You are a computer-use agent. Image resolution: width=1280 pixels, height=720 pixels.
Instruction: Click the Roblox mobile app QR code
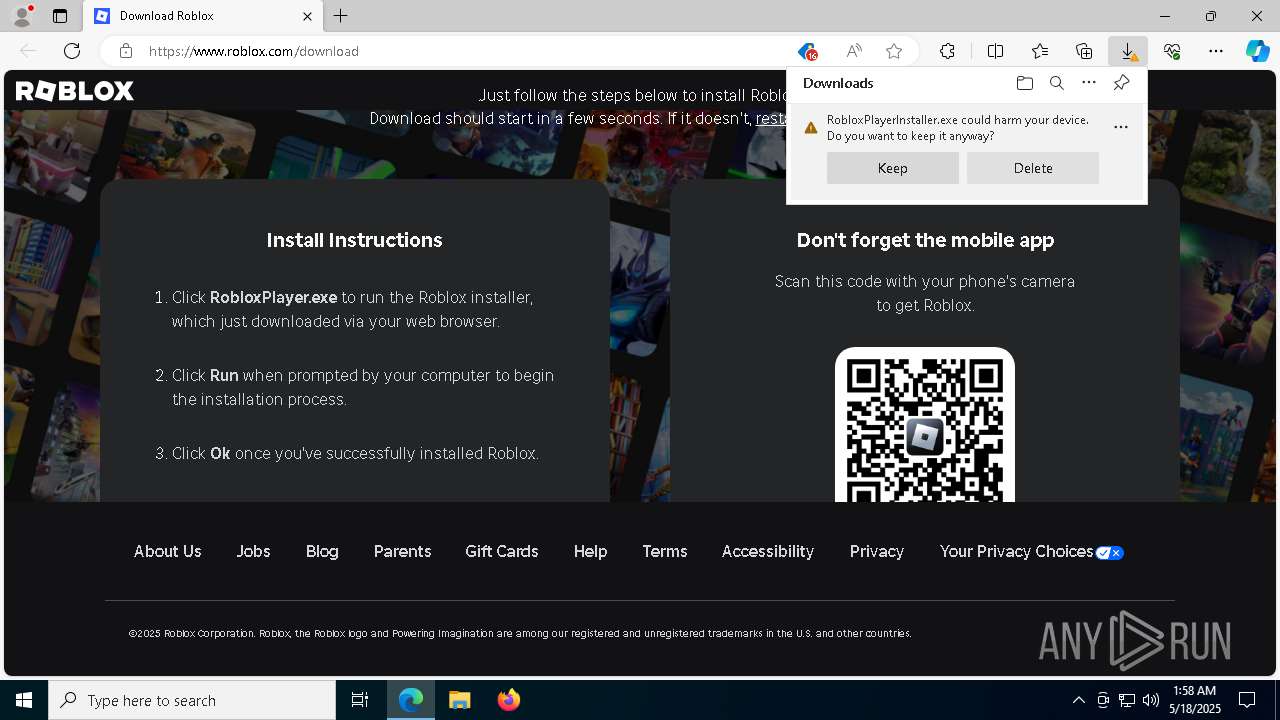point(925,426)
